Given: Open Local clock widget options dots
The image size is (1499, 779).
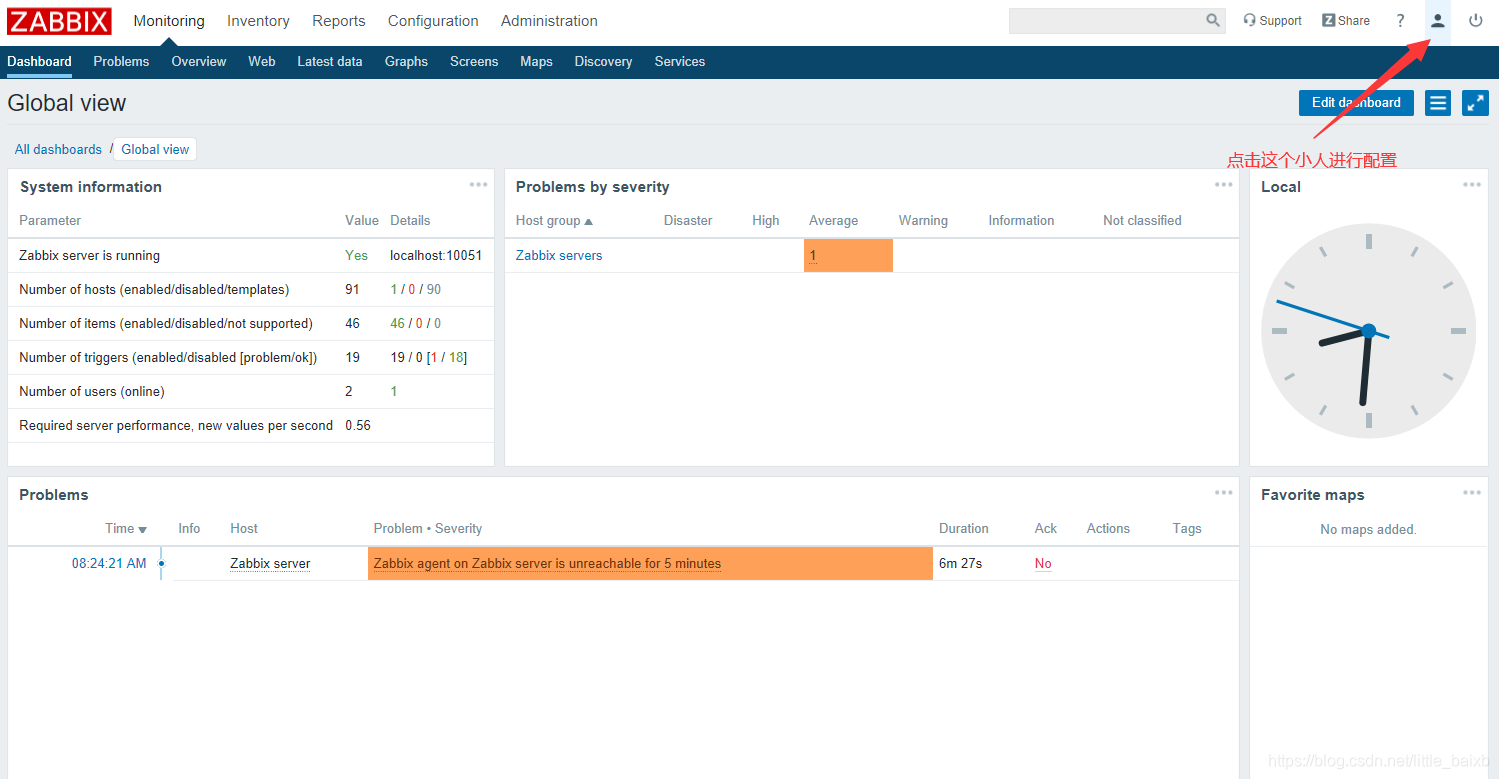Looking at the screenshot, I should (1472, 185).
